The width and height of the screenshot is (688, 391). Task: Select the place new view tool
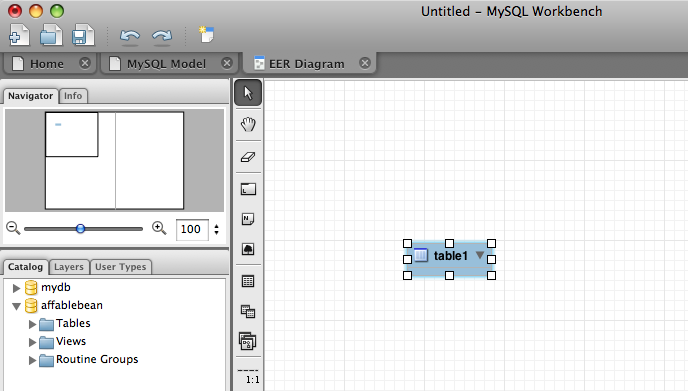pos(248,312)
